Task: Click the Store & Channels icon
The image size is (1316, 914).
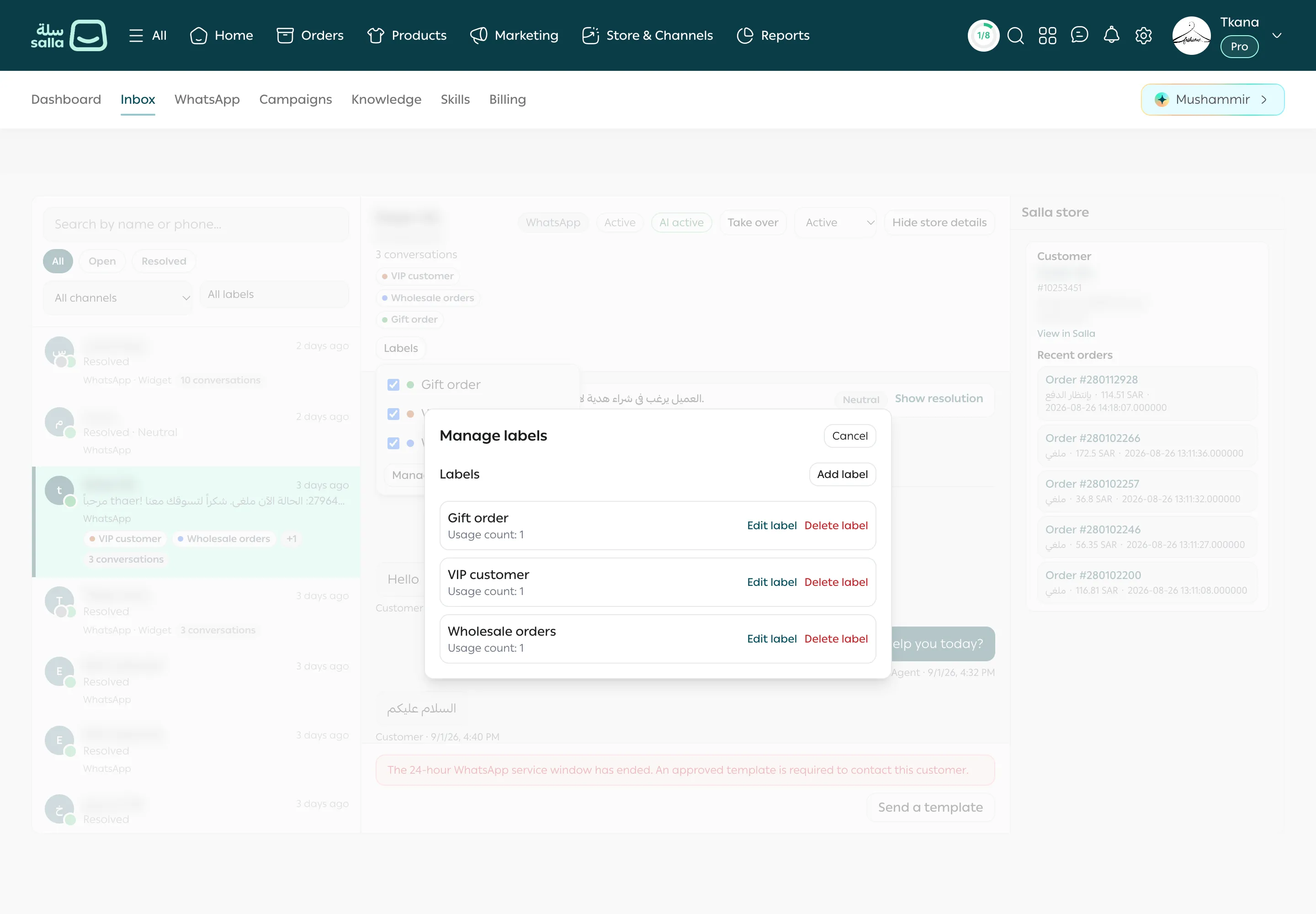Action: coord(590,36)
